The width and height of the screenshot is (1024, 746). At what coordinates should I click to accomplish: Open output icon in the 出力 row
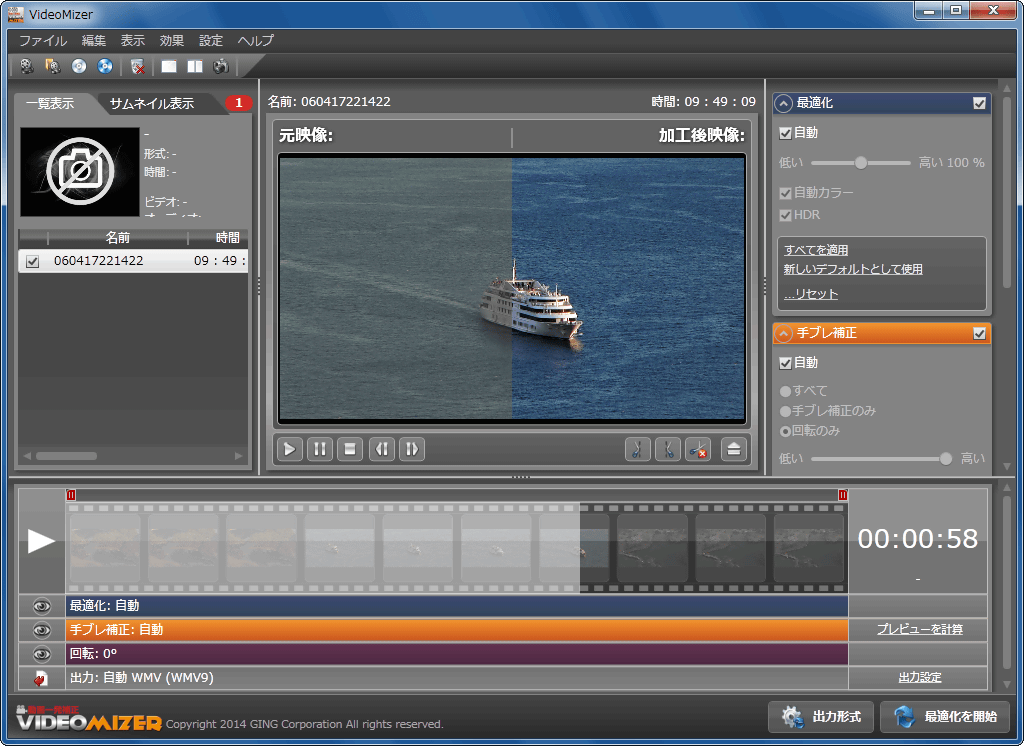coord(41,678)
